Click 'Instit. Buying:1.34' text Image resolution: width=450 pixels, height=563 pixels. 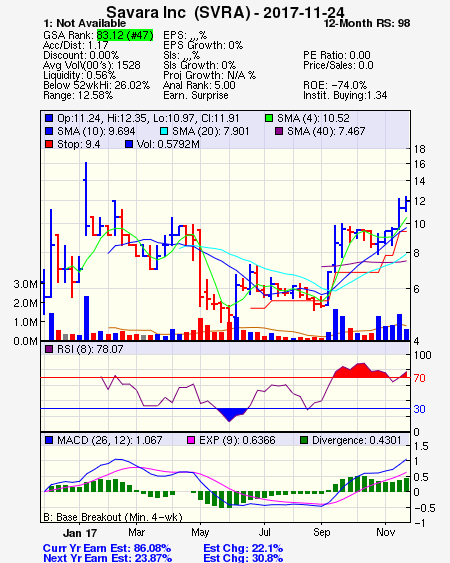coord(345,96)
